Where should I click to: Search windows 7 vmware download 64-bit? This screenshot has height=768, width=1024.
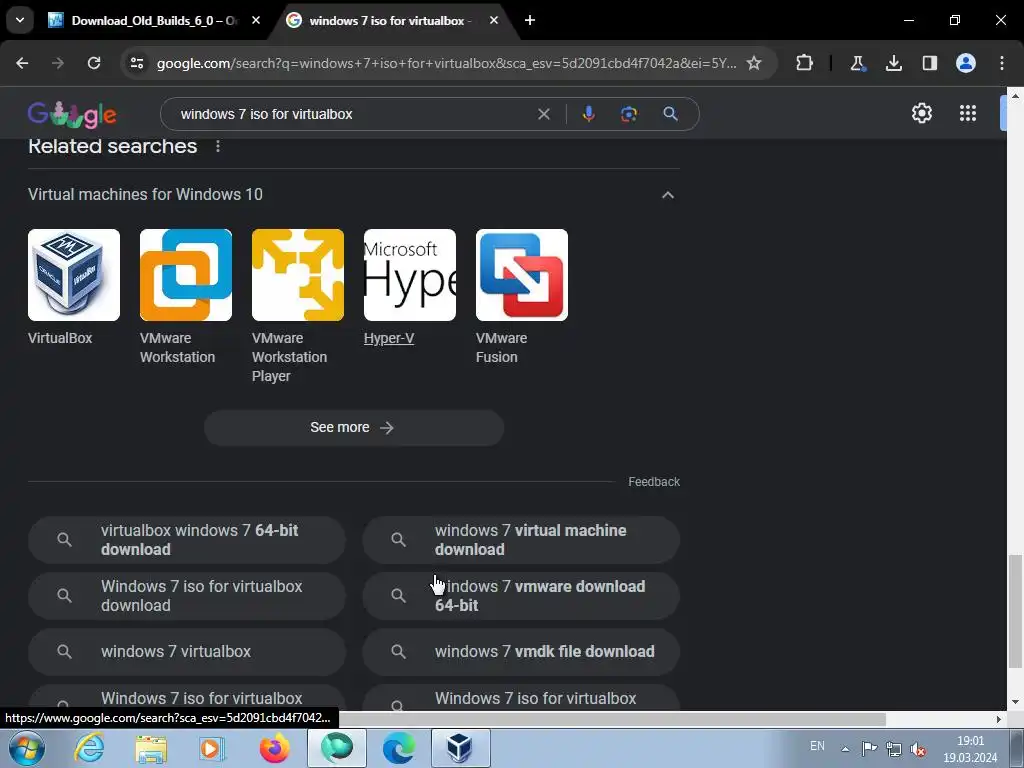pos(521,596)
